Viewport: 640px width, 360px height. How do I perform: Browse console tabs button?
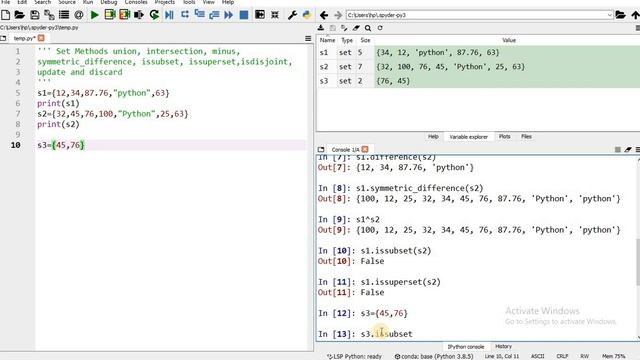321,149
